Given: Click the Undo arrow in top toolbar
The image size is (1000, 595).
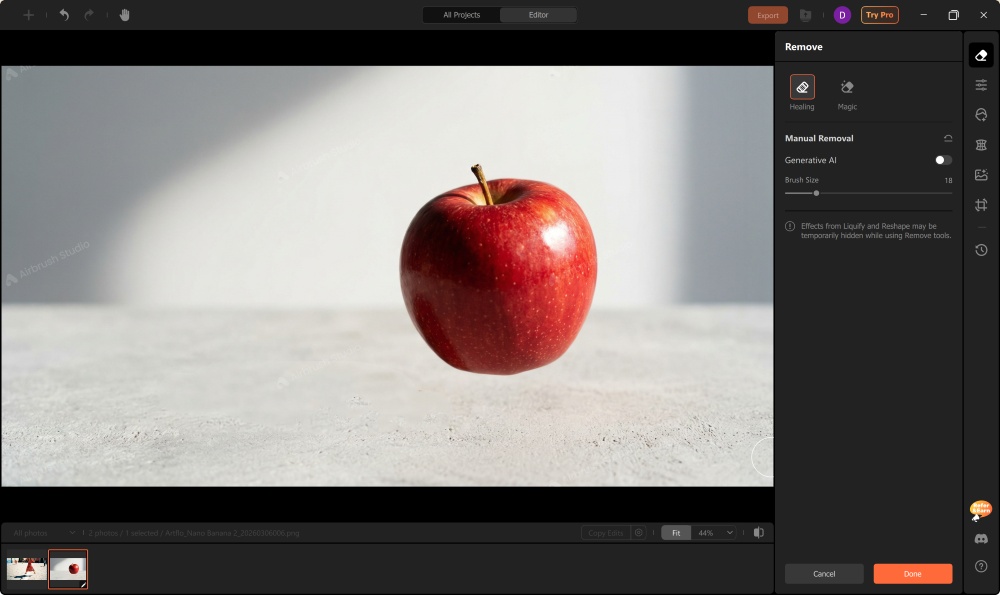Looking at the screenshot, I should click(62, 15).
